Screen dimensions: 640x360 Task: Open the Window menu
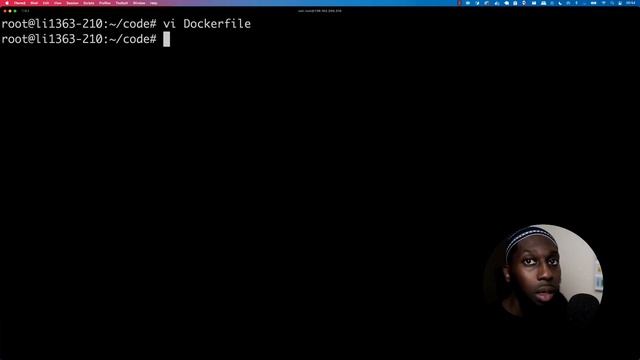coord(139,3)
